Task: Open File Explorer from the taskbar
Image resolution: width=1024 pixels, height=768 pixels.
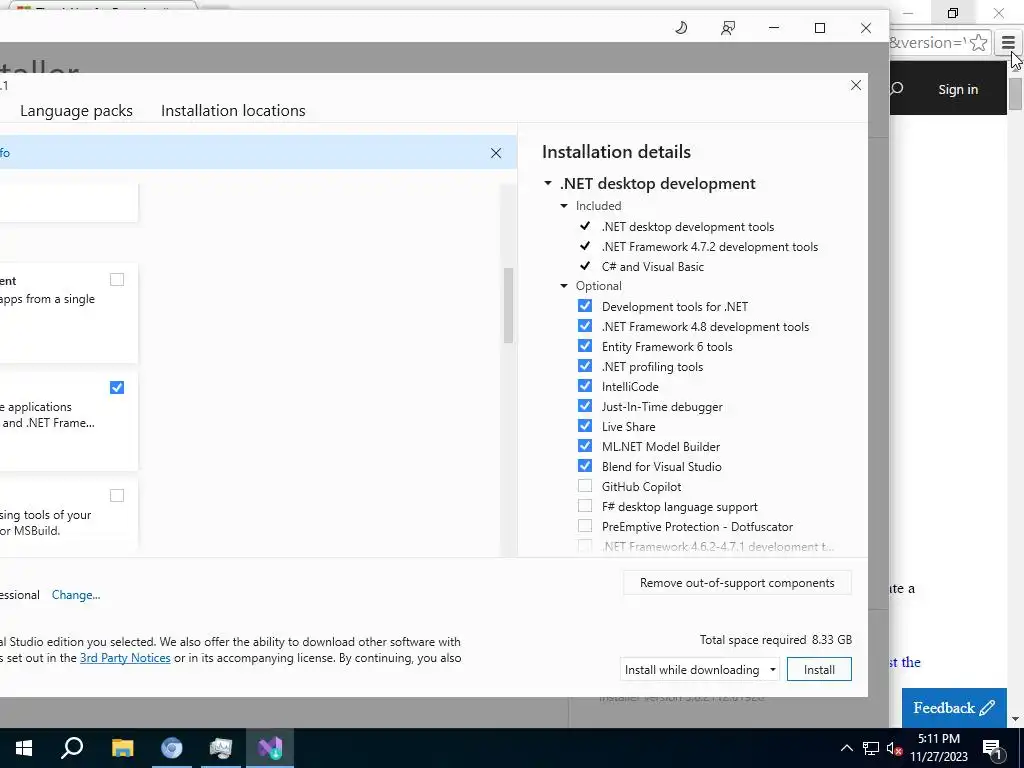Action: pos(122,748)
